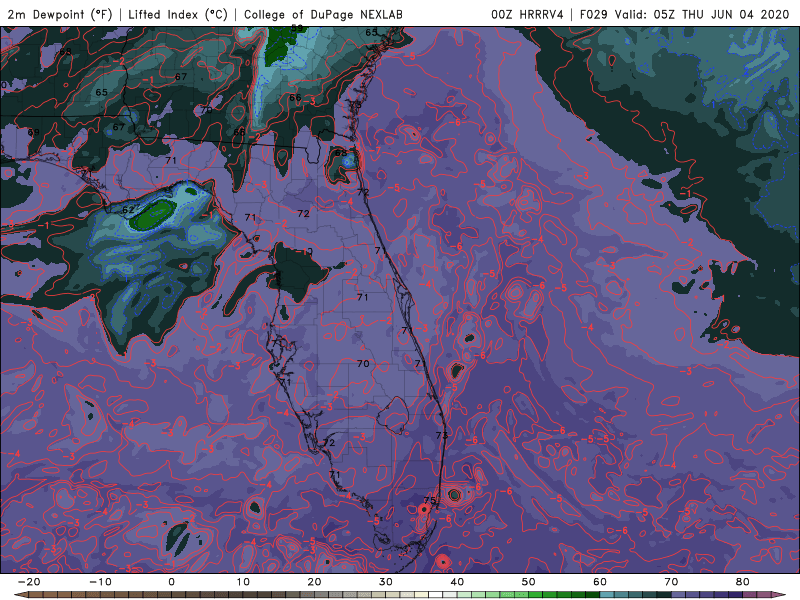
Task: Click the 'College of DuPage NEXLAB' label
Action: click(x=323, y=14)
